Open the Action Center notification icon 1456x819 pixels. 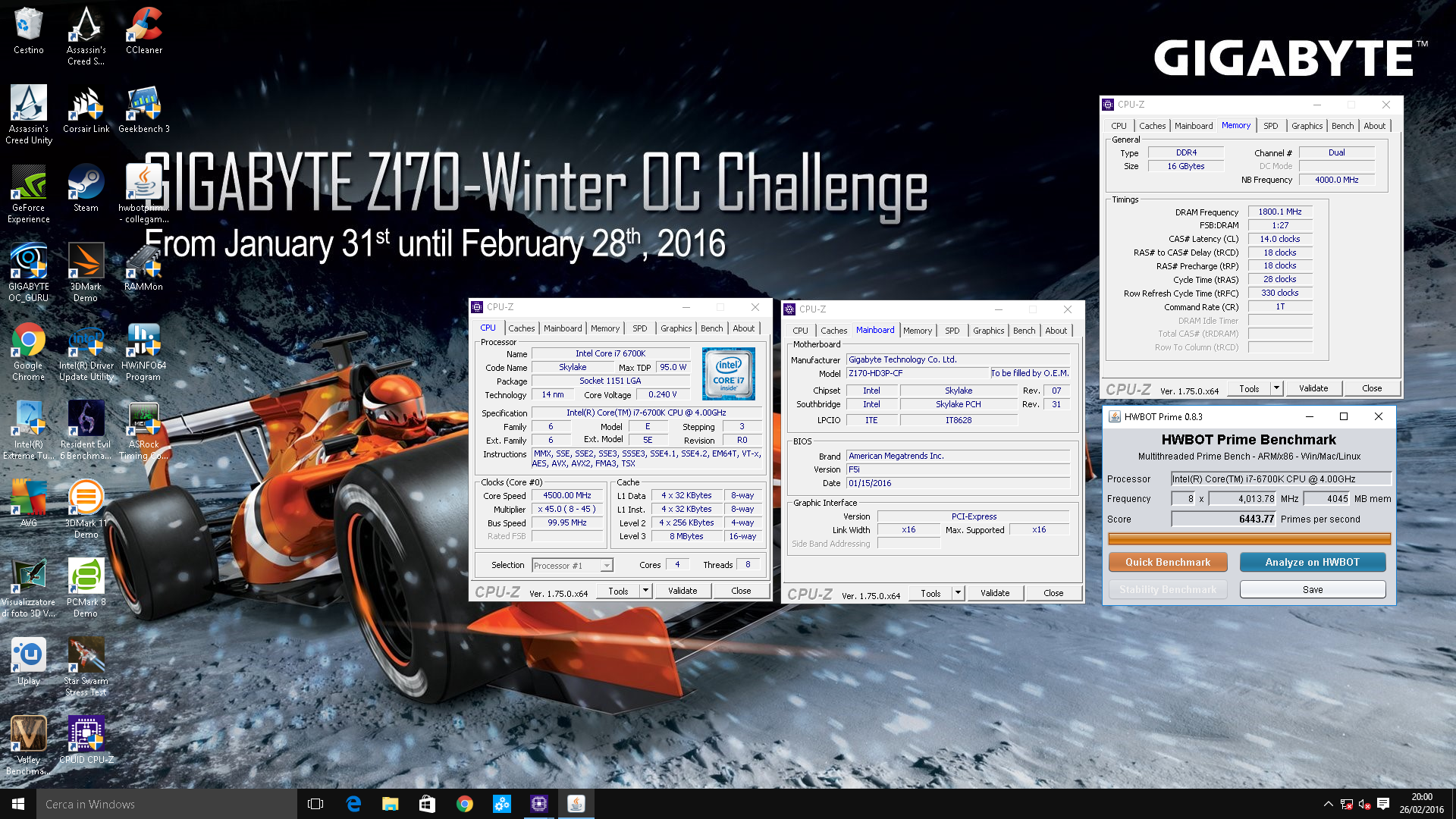click(1382, 804)
